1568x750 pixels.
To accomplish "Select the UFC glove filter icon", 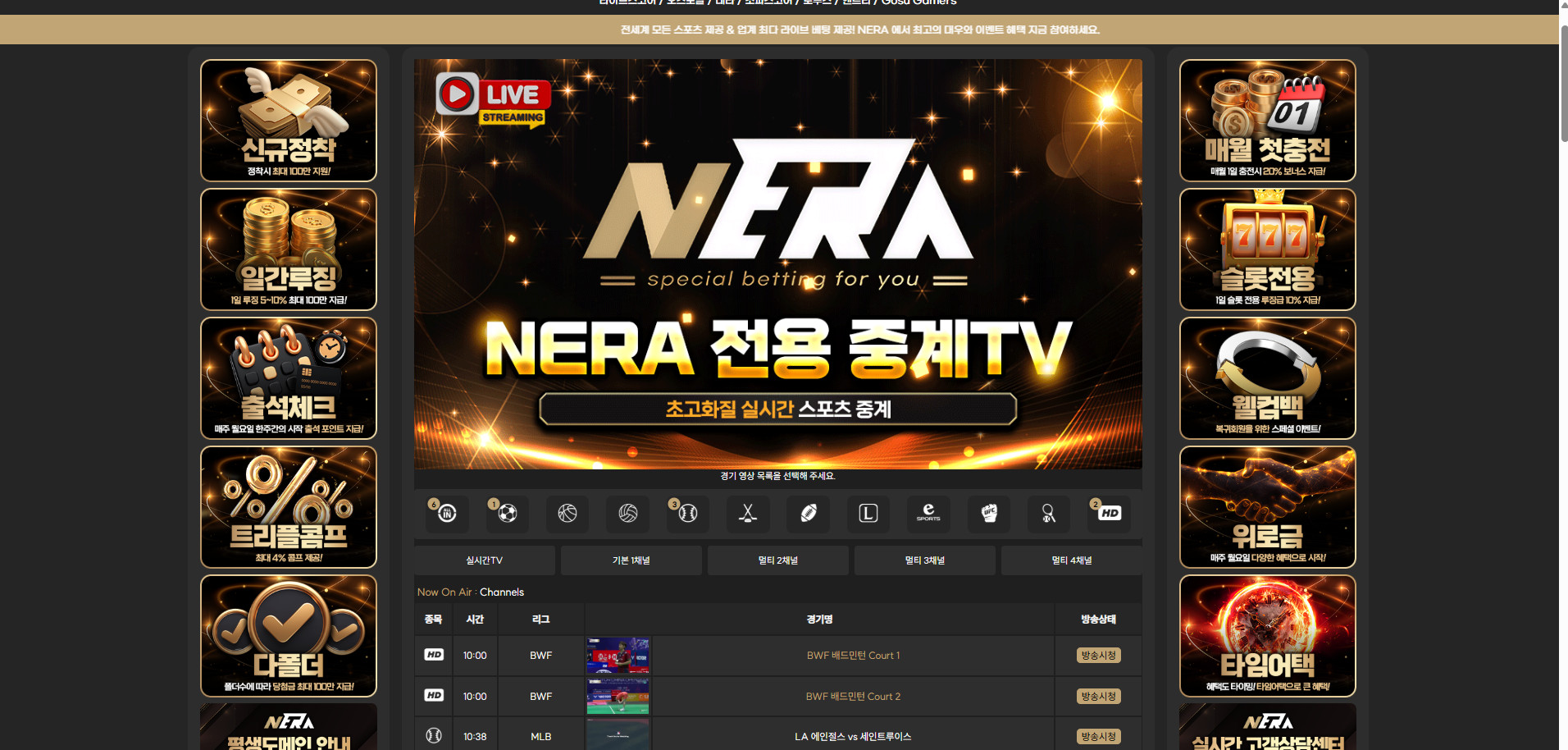I will click(989, 513).
